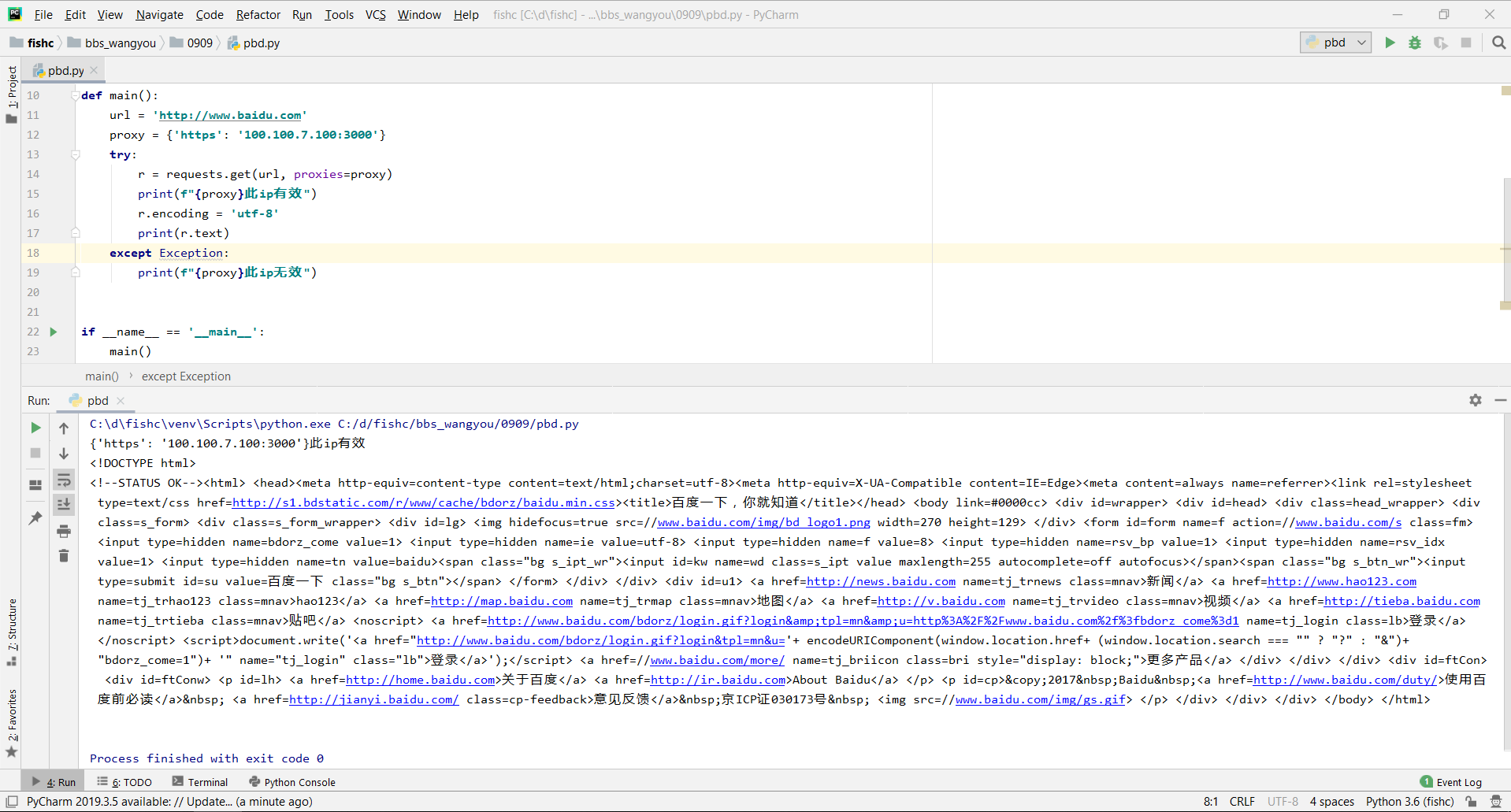This screenshot has width=1511, height=812.
Task: Click Stop square in Run panel
Action: pos(35,453)
